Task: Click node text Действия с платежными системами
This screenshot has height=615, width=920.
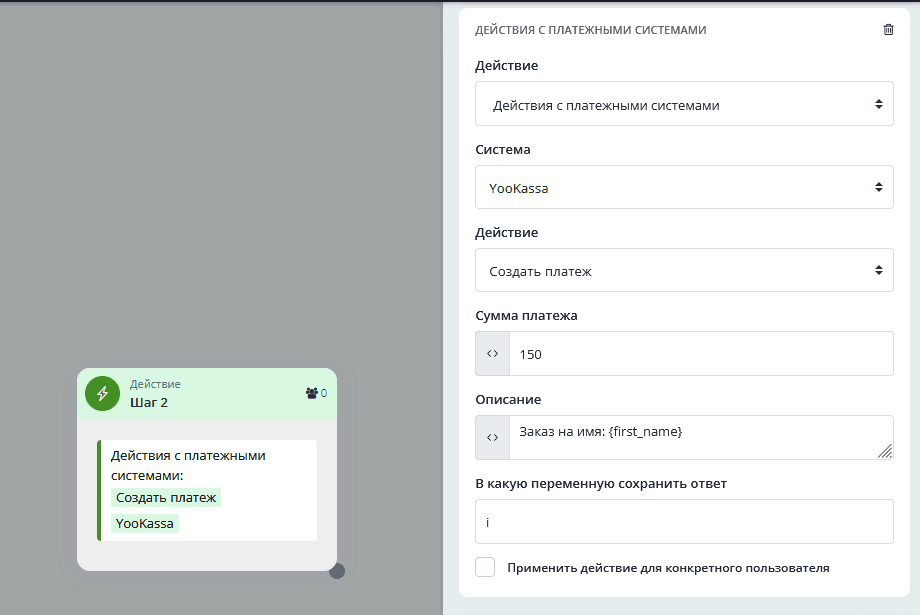Action: (188, 465)
